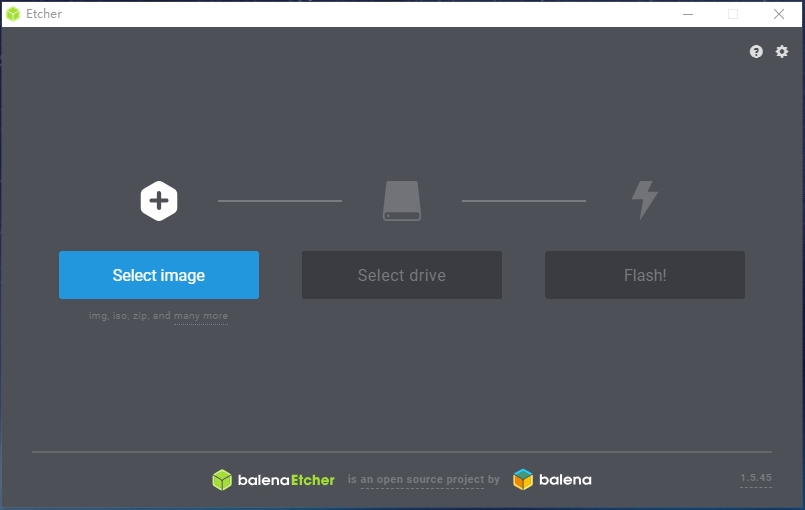This screenshot has height=510, width=805.
Task: Click the hexagon plus image icon
Action: pos(159,201)
